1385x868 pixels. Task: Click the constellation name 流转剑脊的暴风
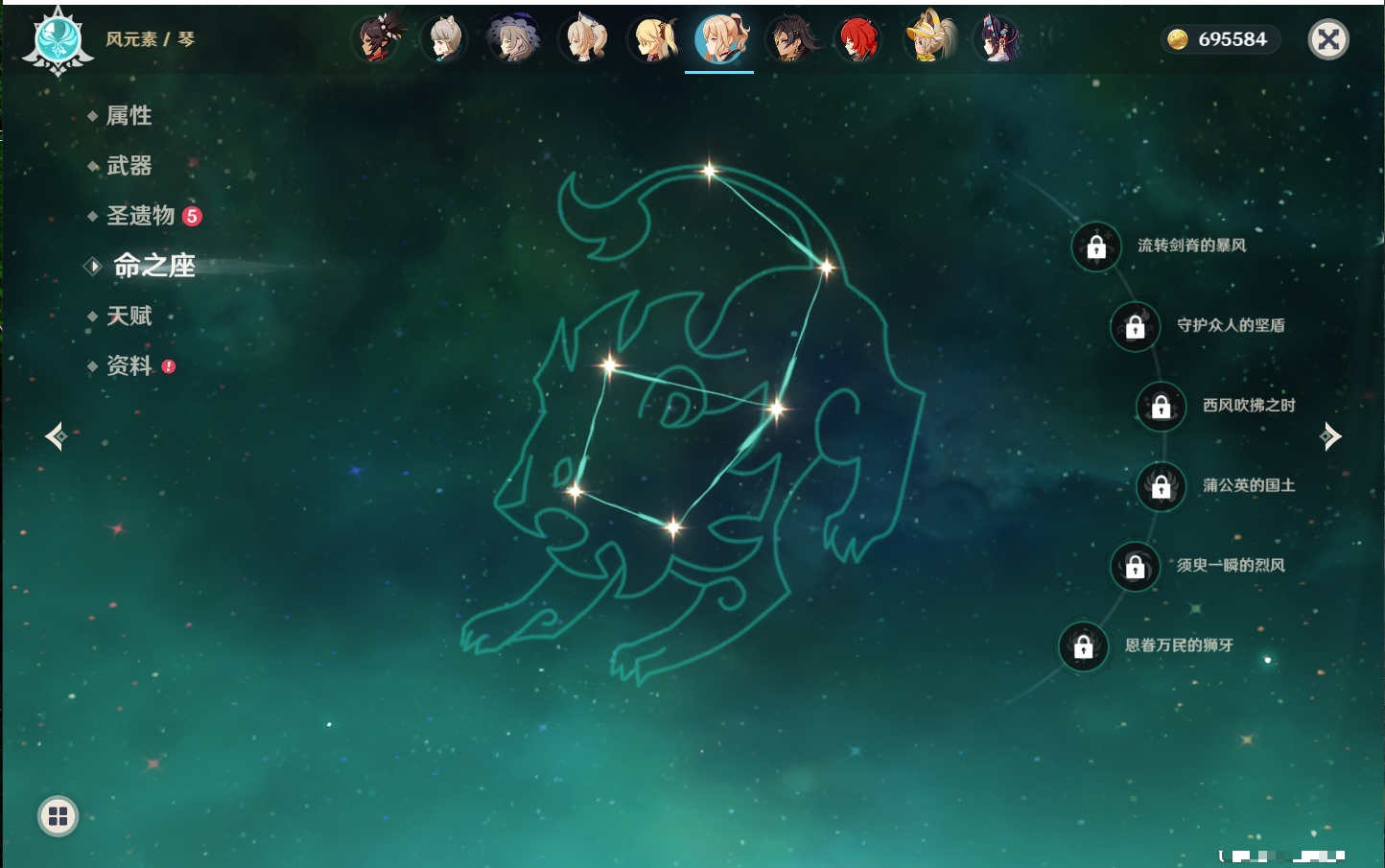1192,246
